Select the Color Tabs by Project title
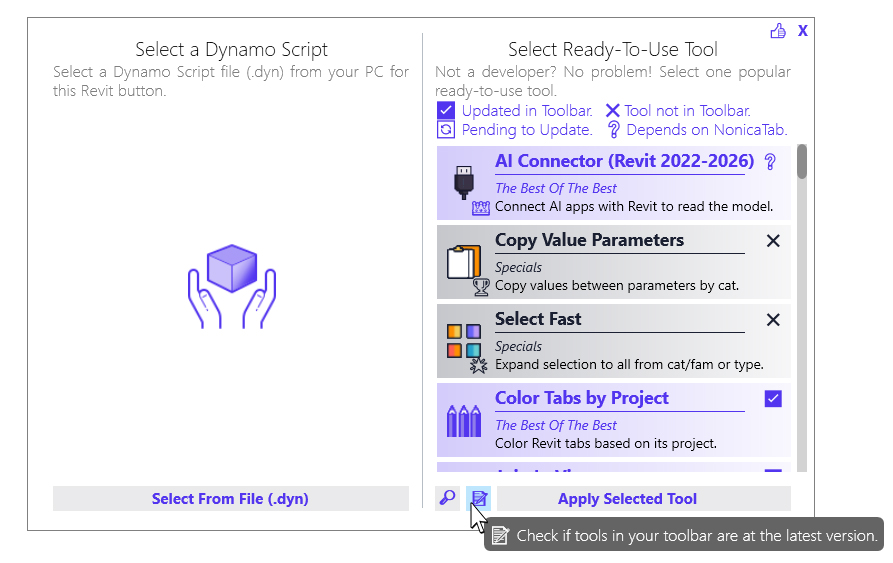Image resolution: width=893 pixels, height=563 pixels. tap(581, 398)
